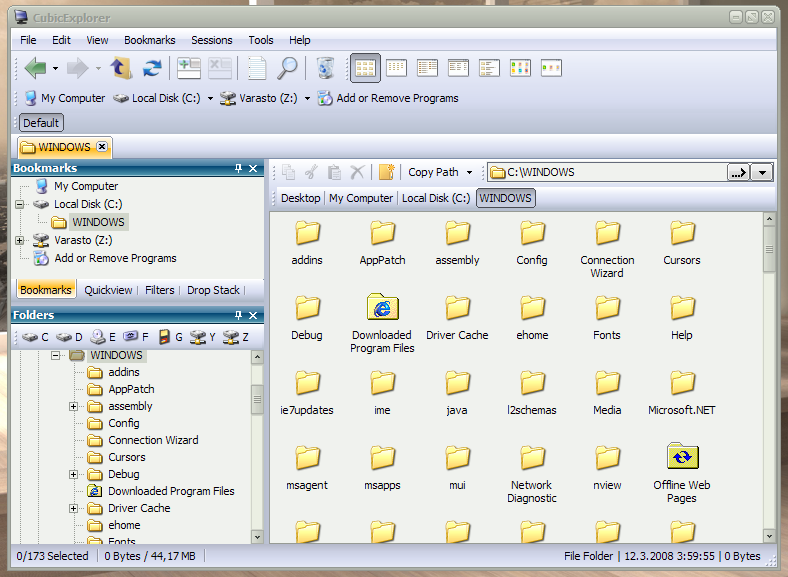This screenshot has height=577, width=788.
Task: Select the Offline Web Pages folder icon
Action: pos(682,456)
